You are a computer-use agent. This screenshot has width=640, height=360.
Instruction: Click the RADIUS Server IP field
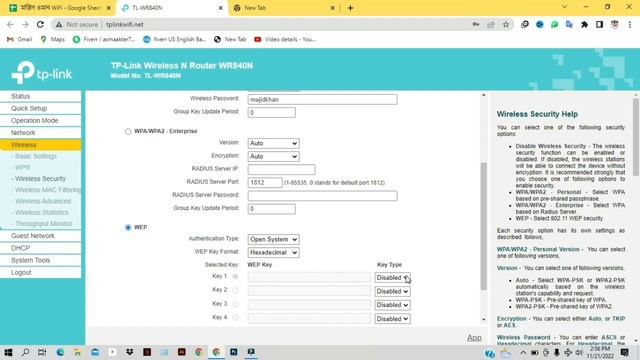click(281, 169)
